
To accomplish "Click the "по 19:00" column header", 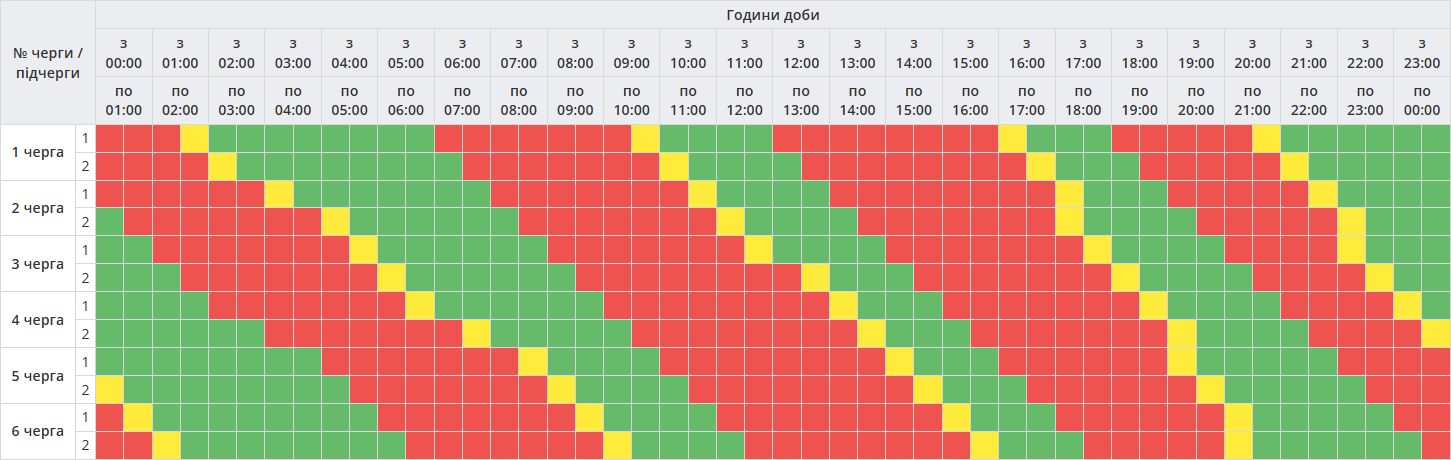I will click(1140, 100).
